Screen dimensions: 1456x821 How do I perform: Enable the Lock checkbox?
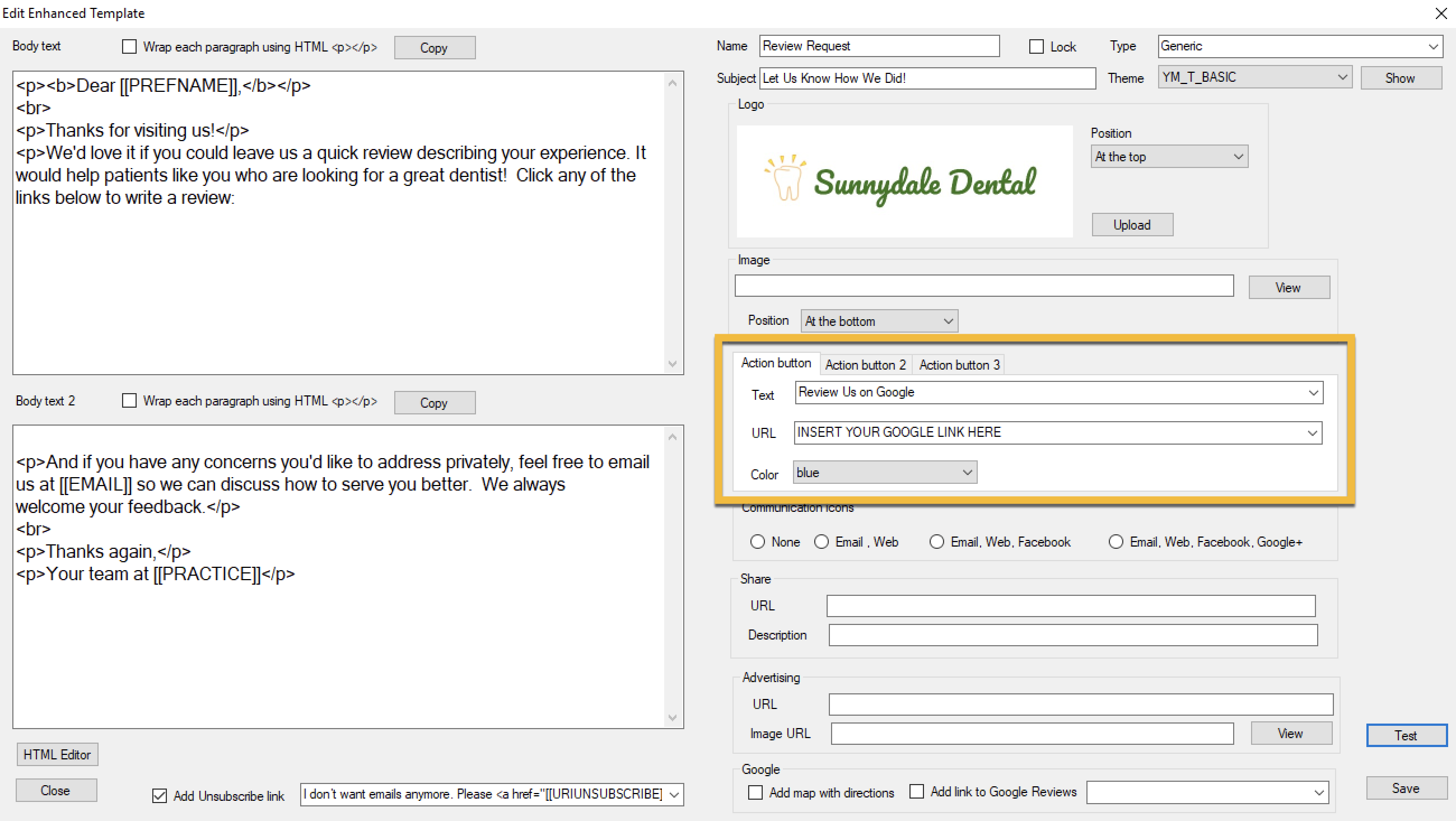pos(1035,46)
